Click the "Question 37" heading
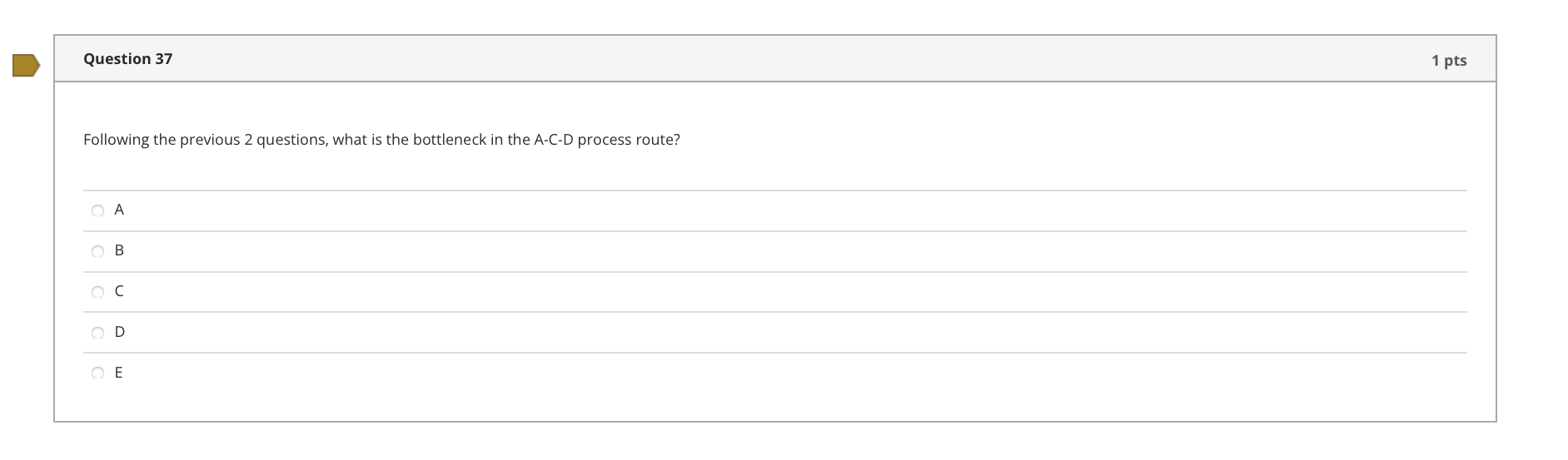 pyautogui.click(x=128, y=59)
